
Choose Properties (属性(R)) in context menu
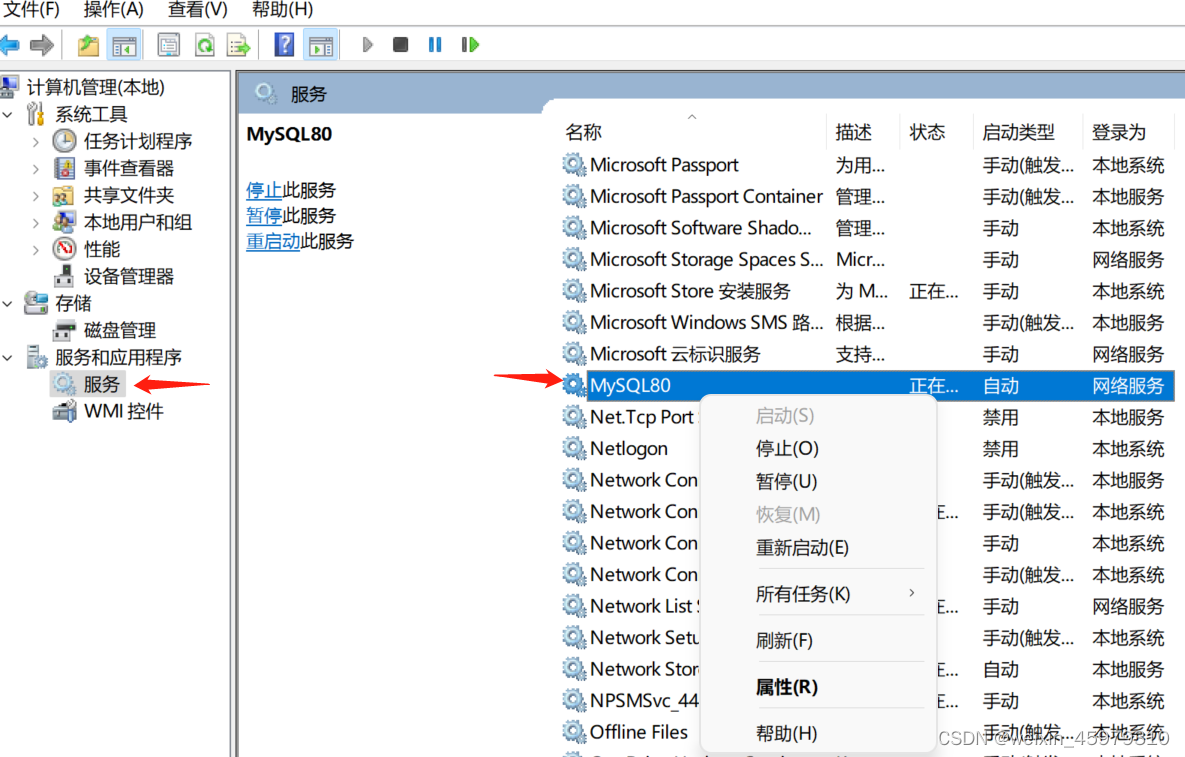coord(818,687)
